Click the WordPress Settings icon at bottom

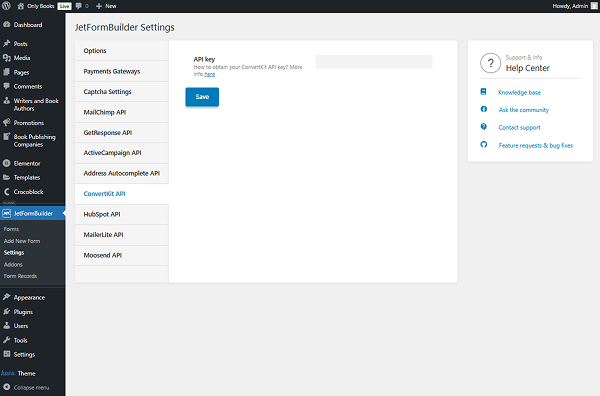[x=7, y=354]
